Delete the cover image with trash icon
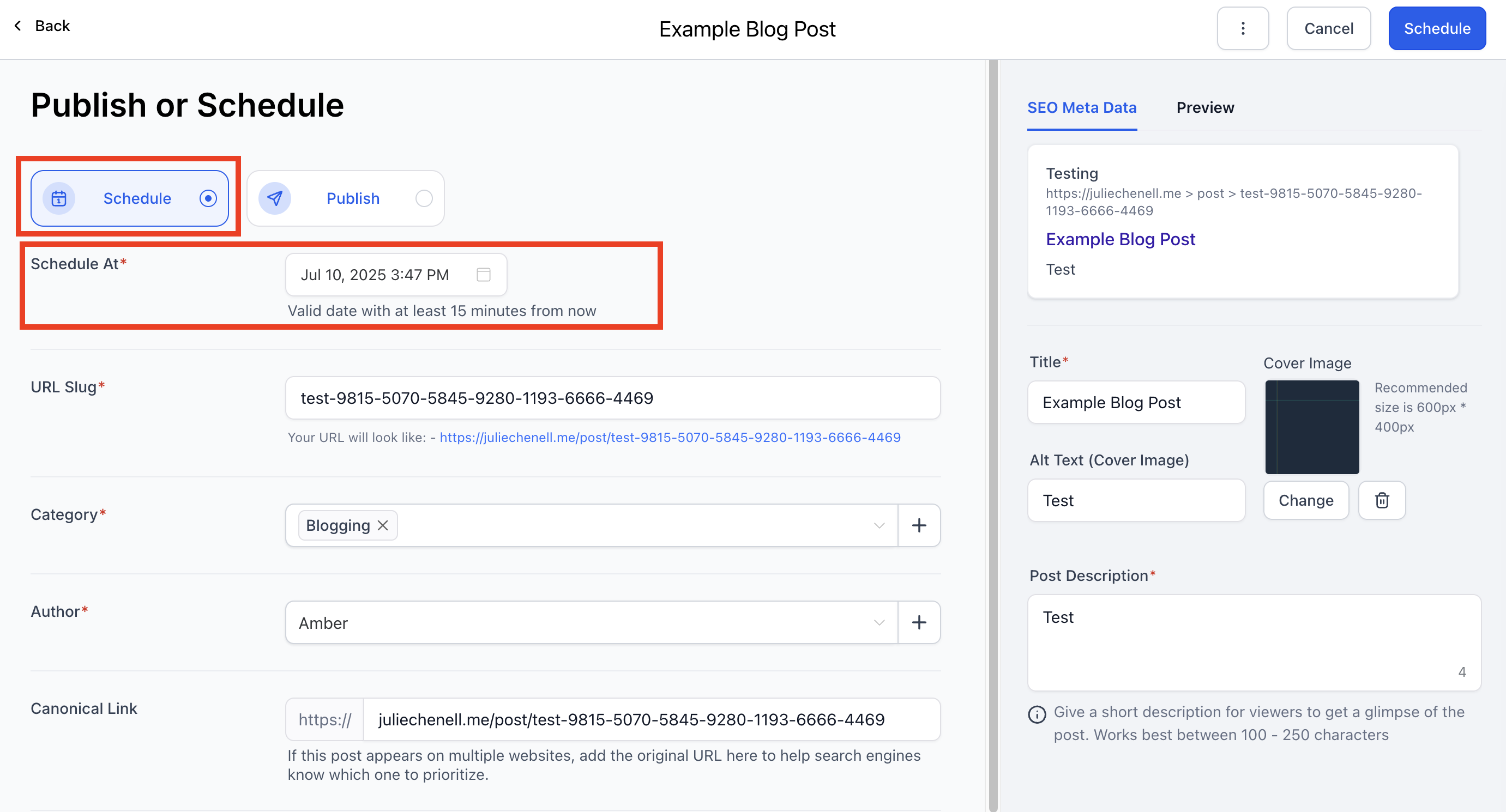 tap(1382, 500)
